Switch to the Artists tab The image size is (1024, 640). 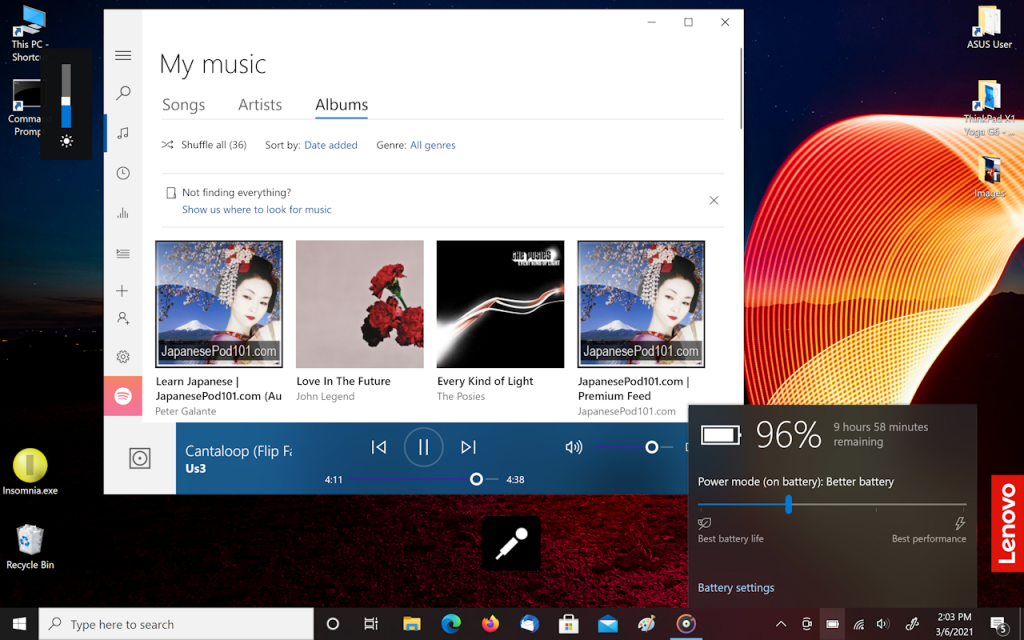pos(260,104)
